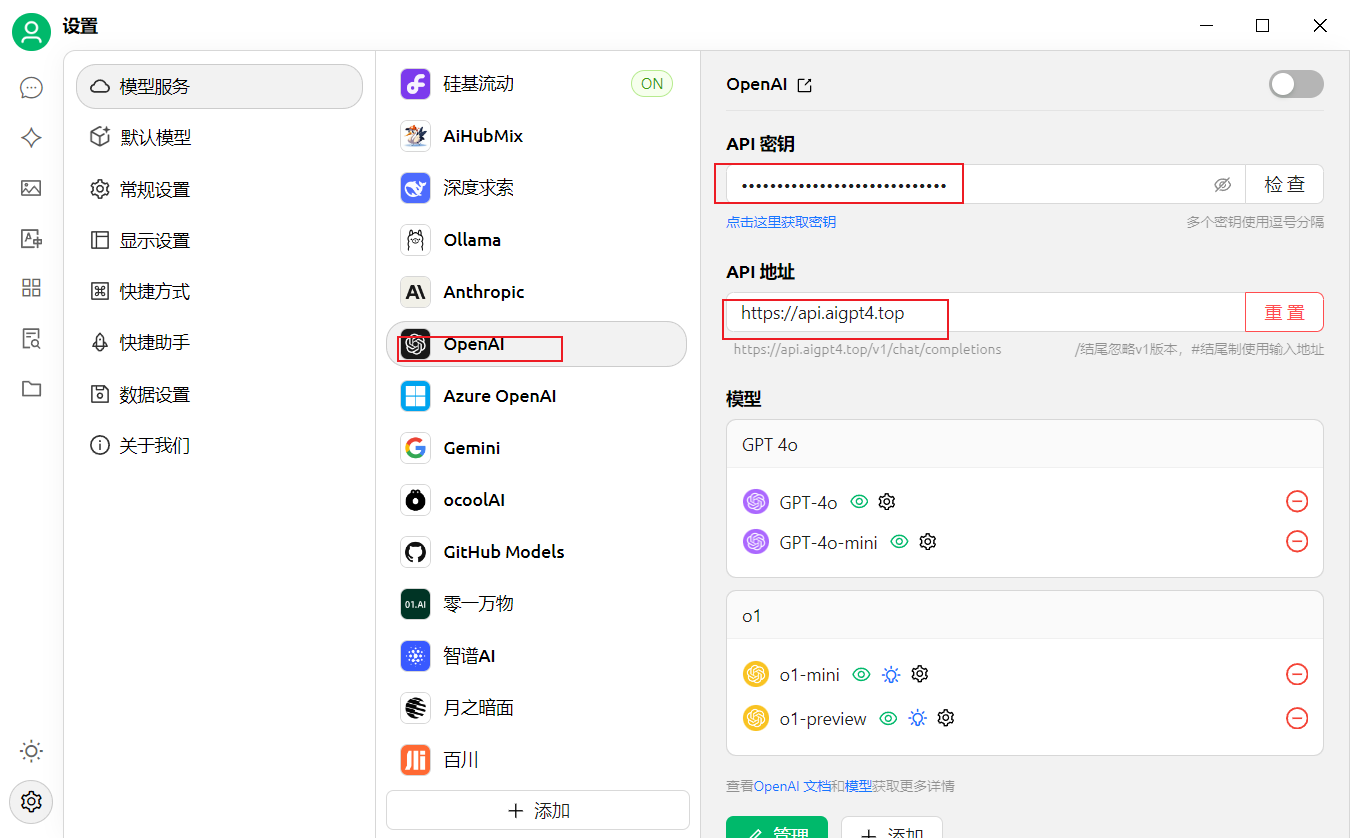Open settings gear for o1-preview model
The height and width of the screenshot is (838, 1350).
coord(946,718)
